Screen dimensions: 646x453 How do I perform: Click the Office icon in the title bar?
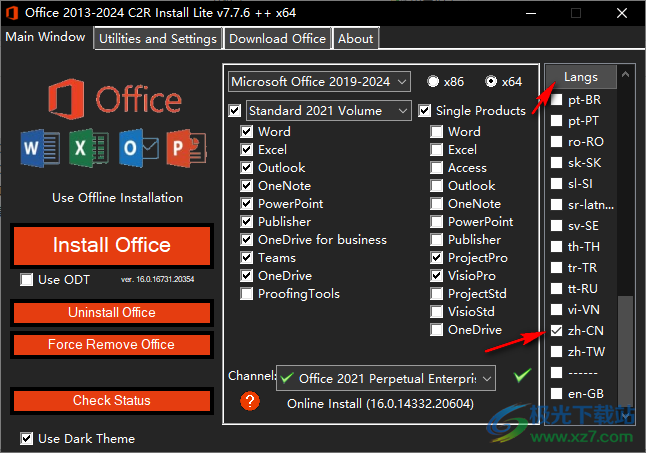point(12,13)
